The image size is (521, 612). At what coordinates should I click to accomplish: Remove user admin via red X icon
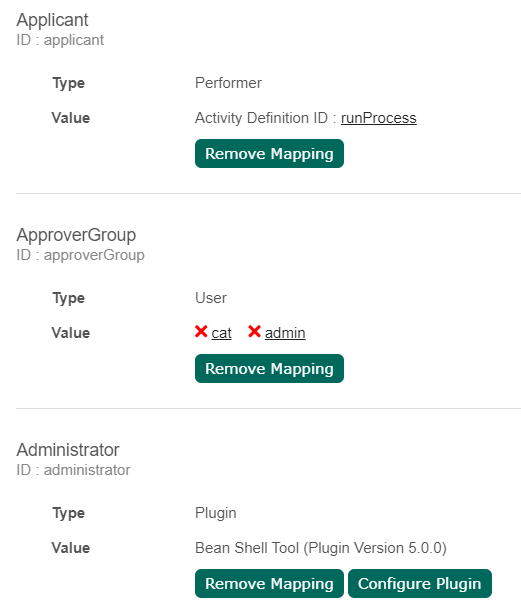(x=254, y=332)
